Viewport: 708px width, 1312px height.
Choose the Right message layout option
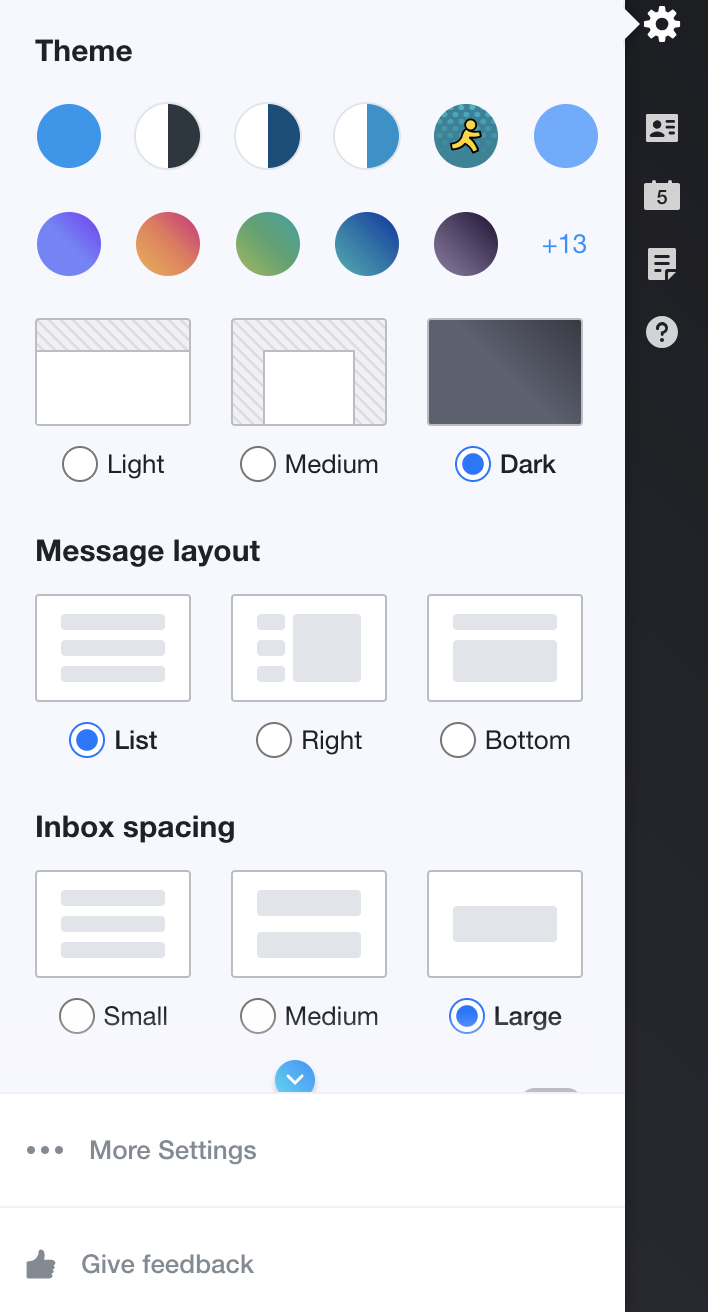(274, 740)
